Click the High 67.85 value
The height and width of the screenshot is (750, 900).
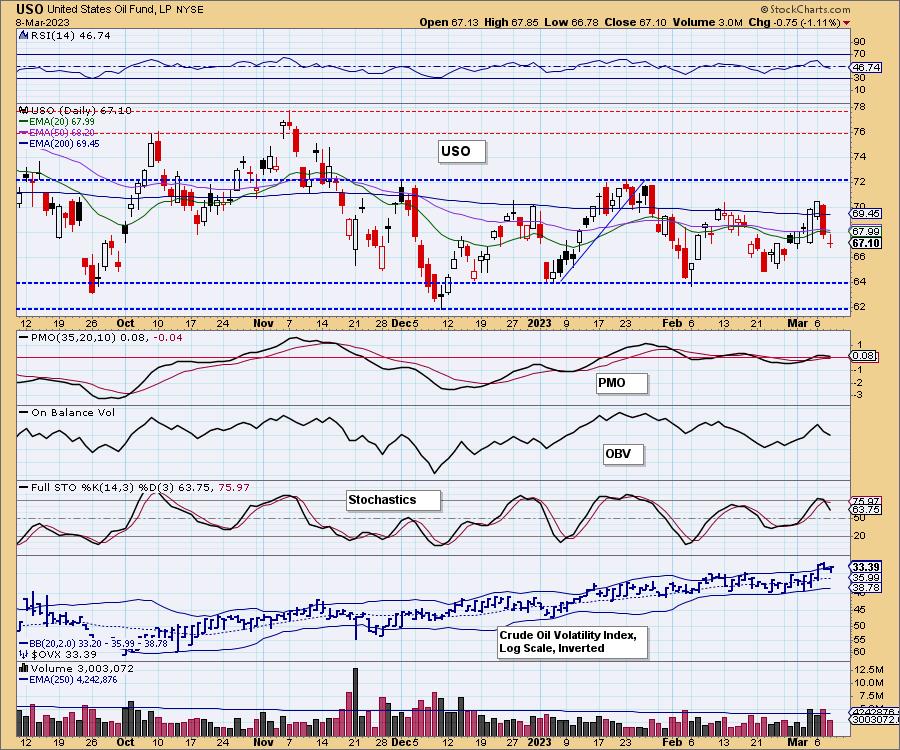point(511,22)
